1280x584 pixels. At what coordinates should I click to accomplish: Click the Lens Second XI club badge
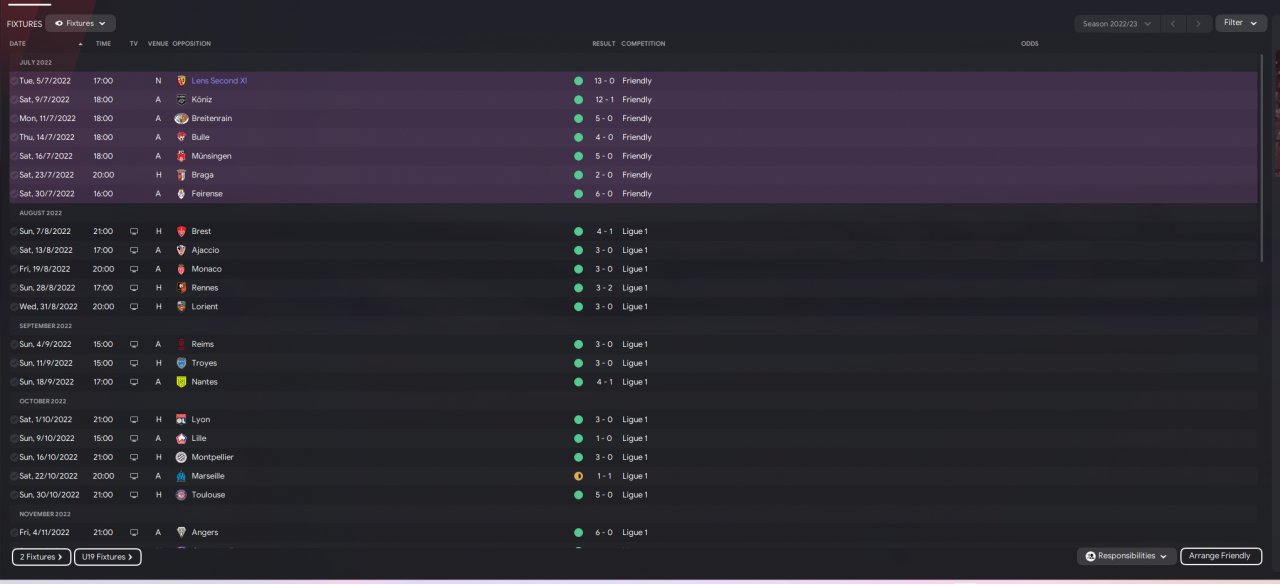click(181, 81)
